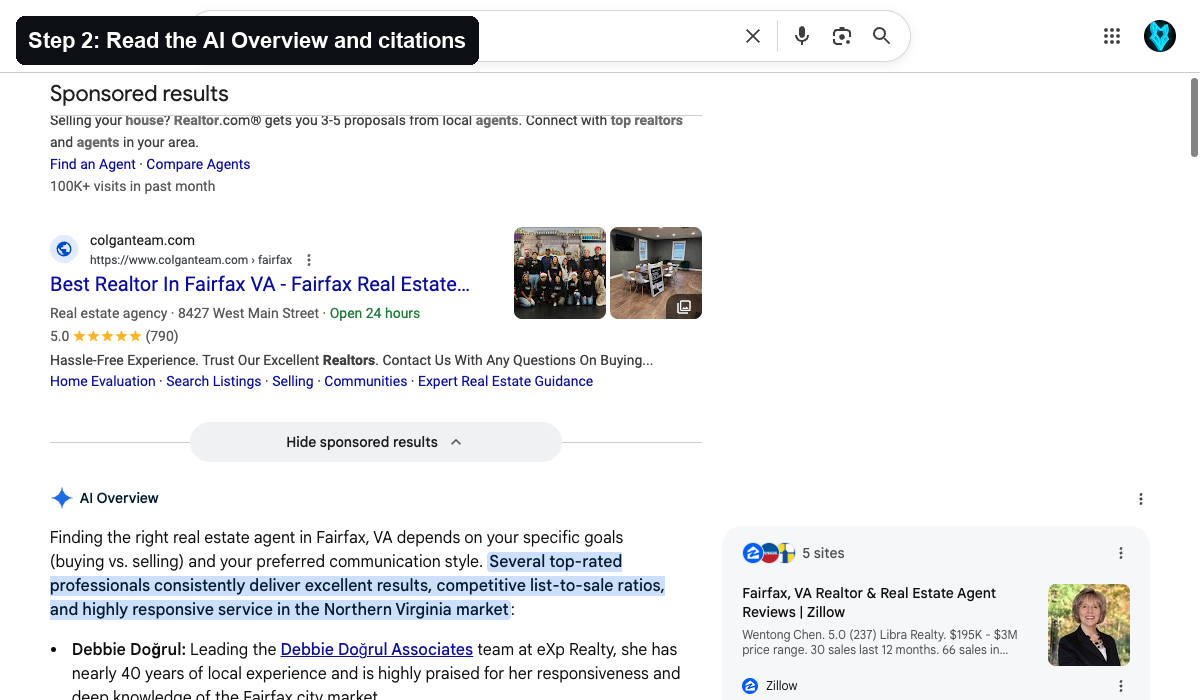Open the Debbie Doğrul Associates link
The image size is (1200, 700).
point(377,649)
